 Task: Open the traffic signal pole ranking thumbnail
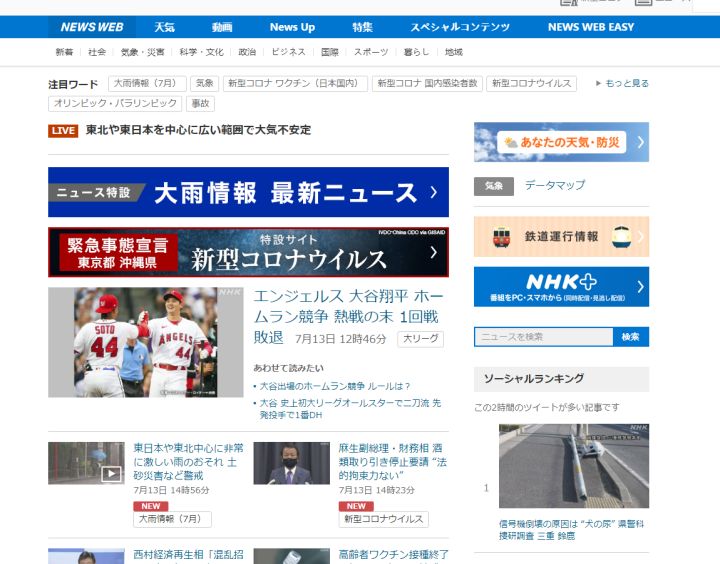(x=573, y=466)
